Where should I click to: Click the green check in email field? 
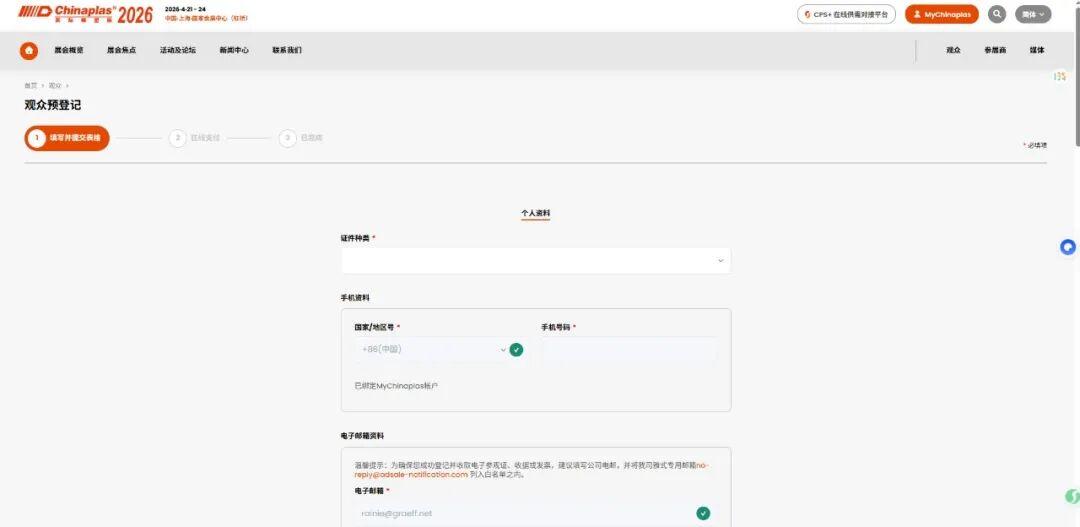(x=703, y=513)
